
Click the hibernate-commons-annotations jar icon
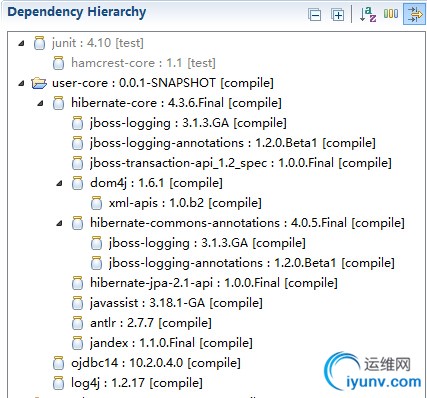click(78, 223)
